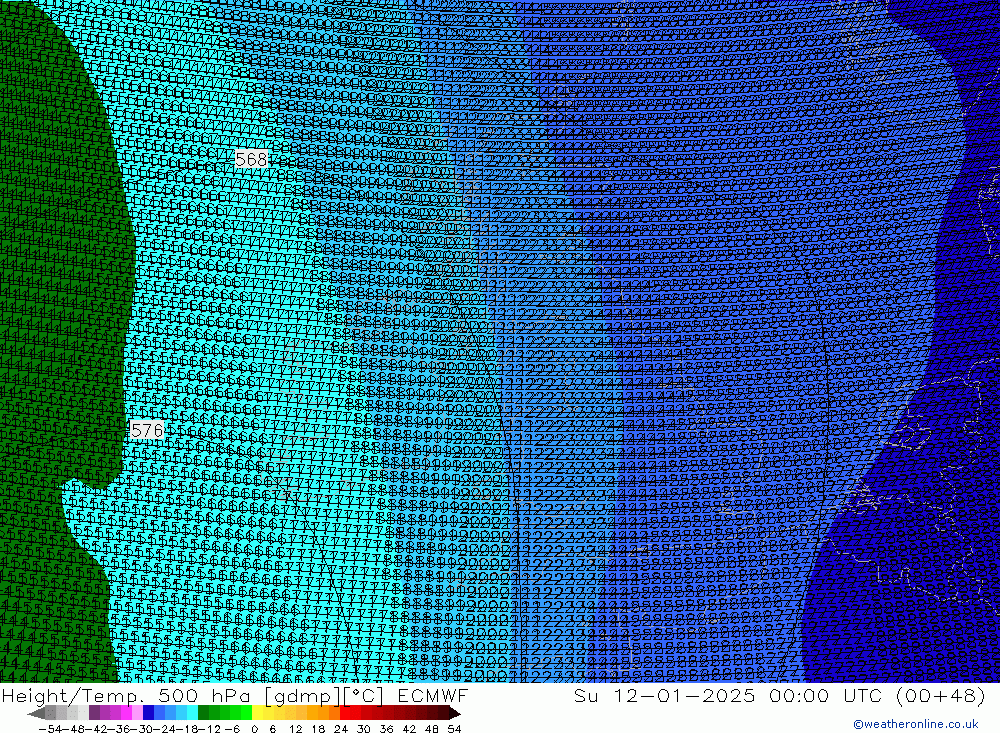Click the 'Height/Temp.' title text

click(74, 695)
